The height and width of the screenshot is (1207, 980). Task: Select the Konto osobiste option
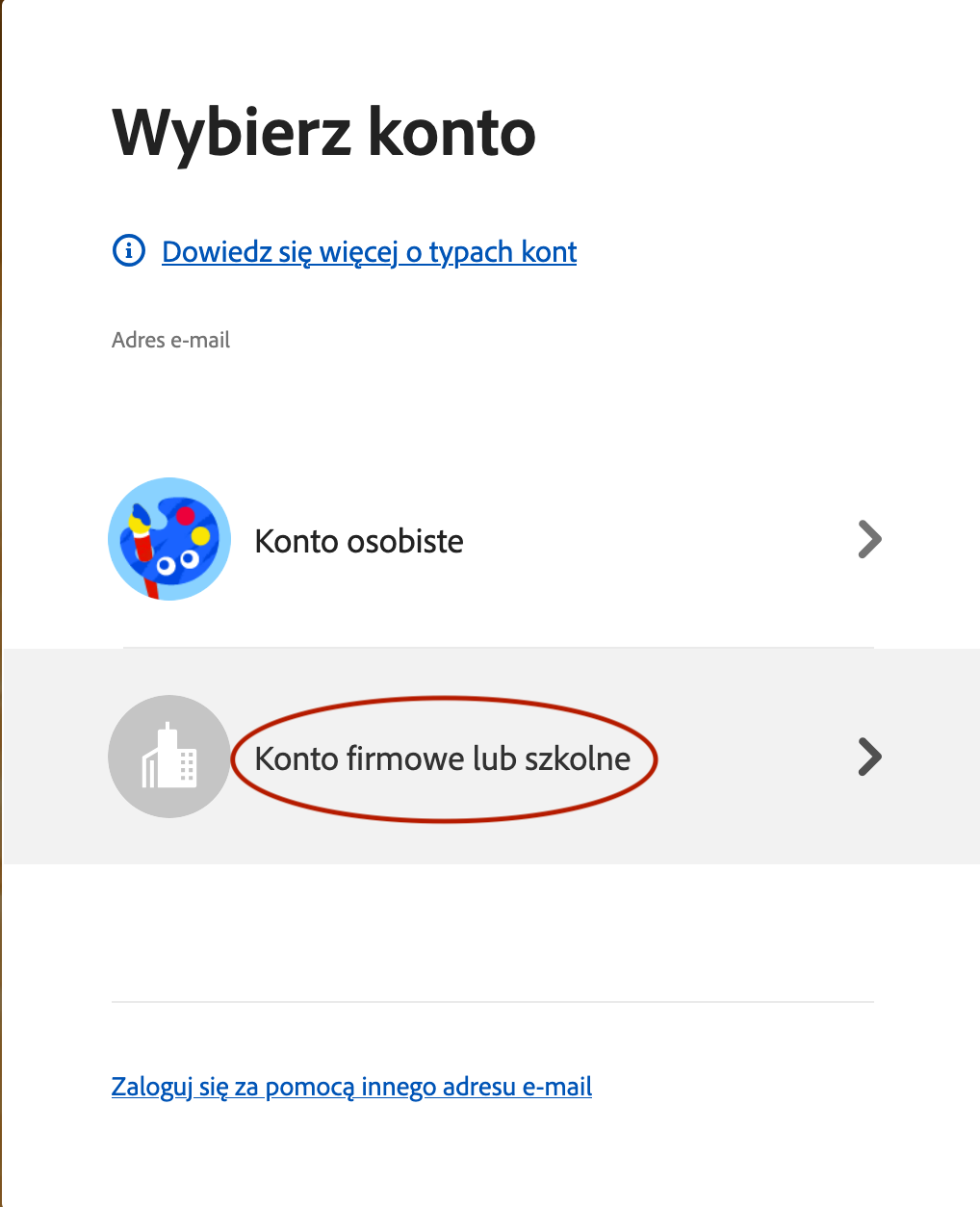359,540
